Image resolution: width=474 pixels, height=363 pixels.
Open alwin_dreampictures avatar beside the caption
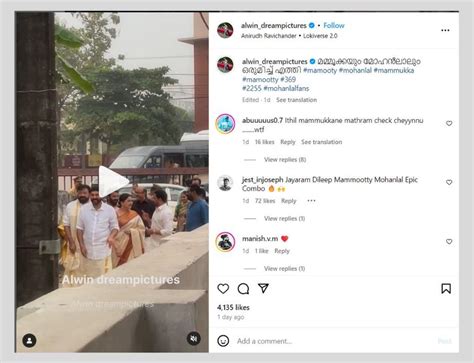click(225, 64)
